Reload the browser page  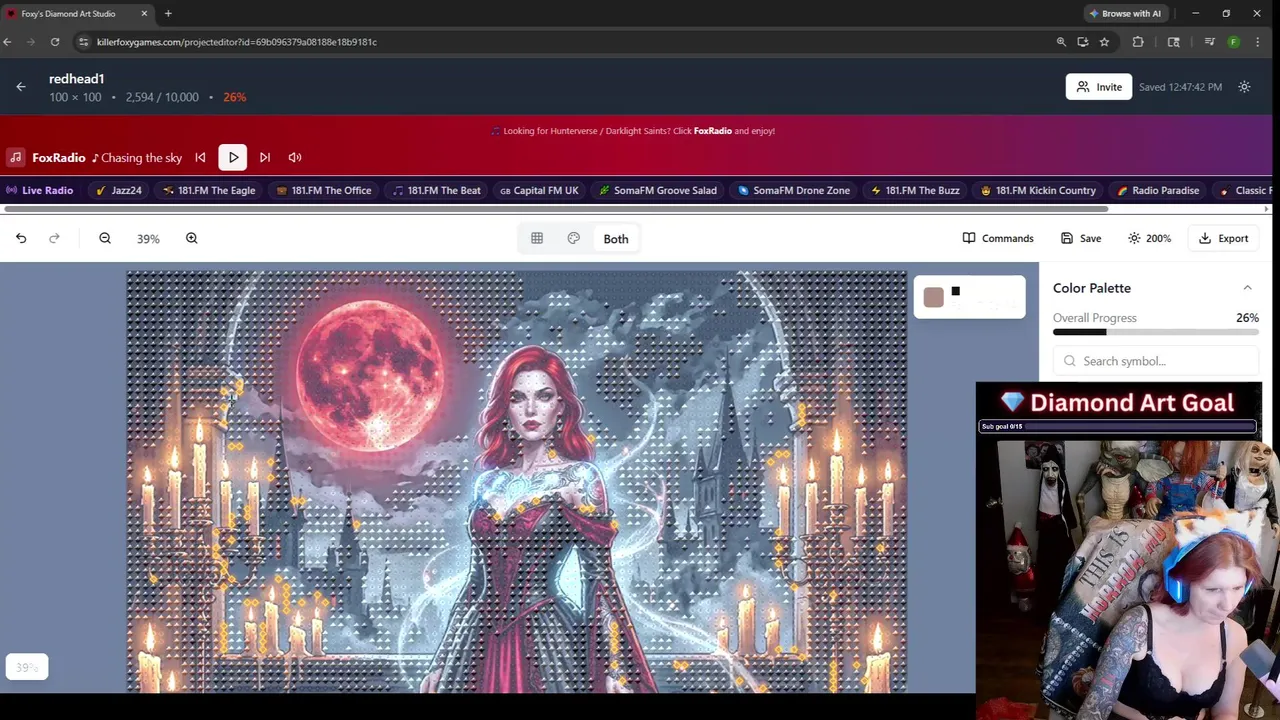[55, 42]
